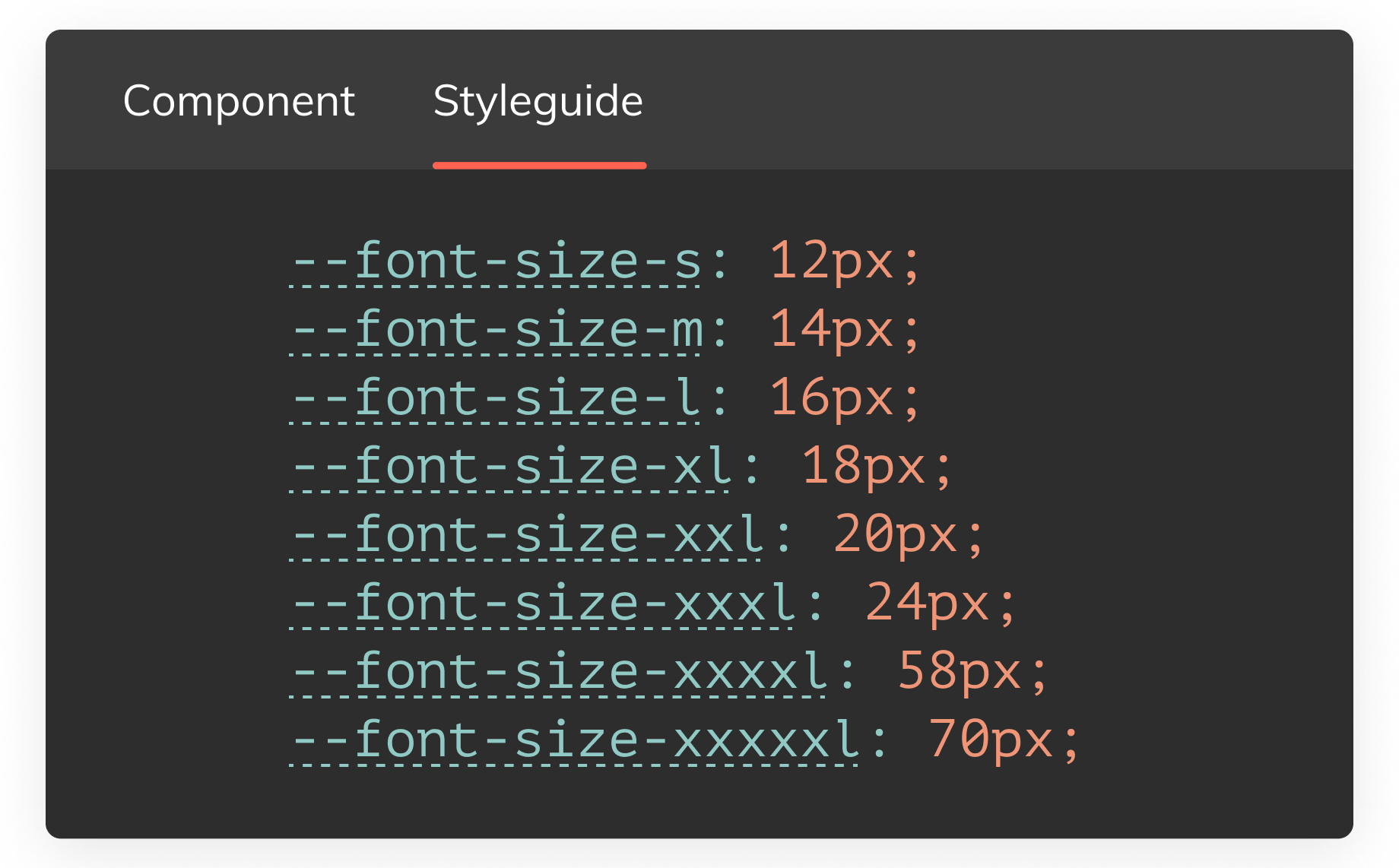Image resolution: width=1399 pixels, height=868 pixels.
Task: Select the Styleguide tab
Action: pos(538,101)
